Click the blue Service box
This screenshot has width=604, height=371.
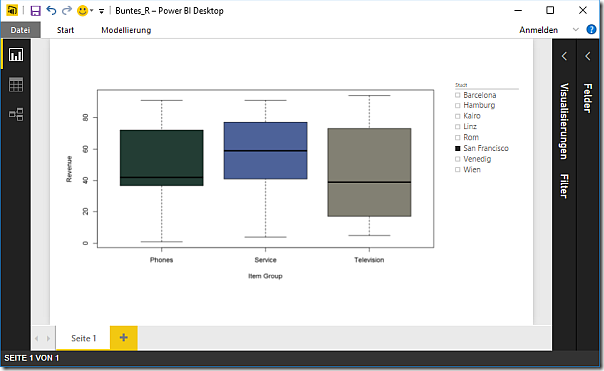tap(265, 151)
